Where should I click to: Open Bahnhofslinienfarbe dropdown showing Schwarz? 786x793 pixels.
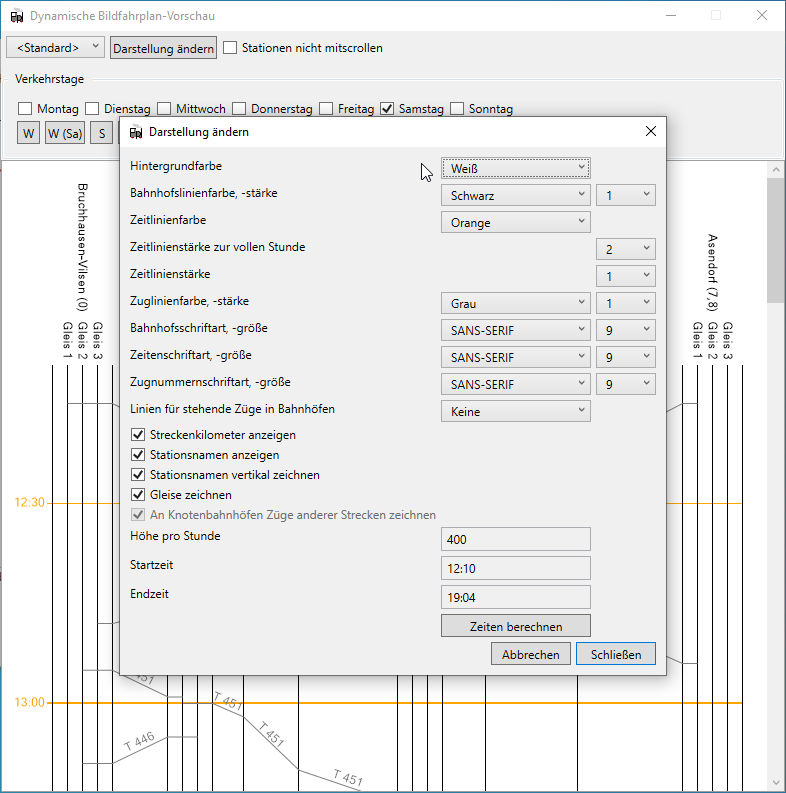515,195
